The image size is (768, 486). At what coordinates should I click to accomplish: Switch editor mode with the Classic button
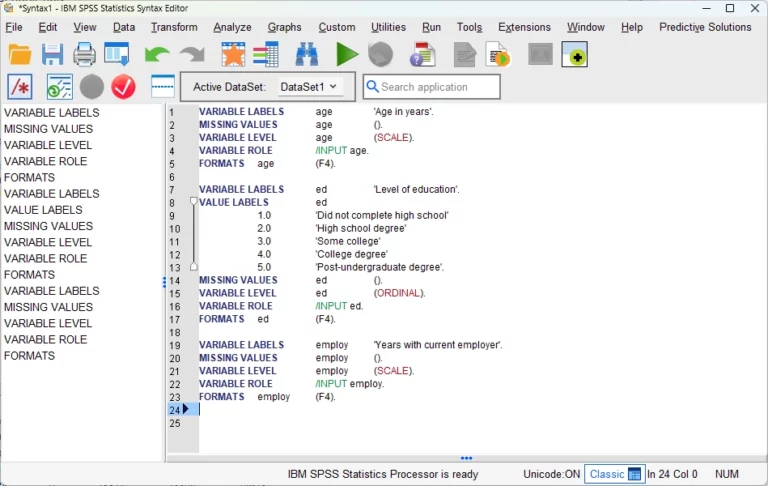[614, 474]
